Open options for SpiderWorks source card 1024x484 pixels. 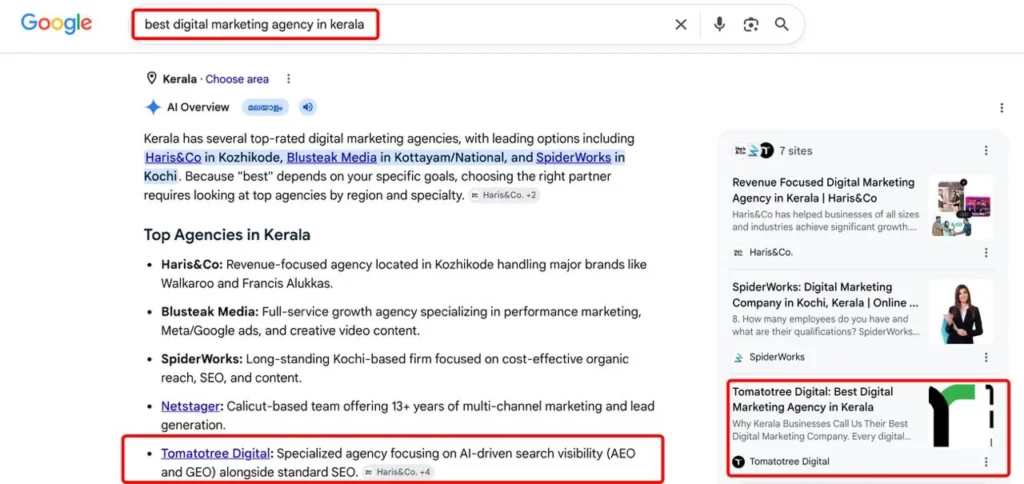point(986,357)
